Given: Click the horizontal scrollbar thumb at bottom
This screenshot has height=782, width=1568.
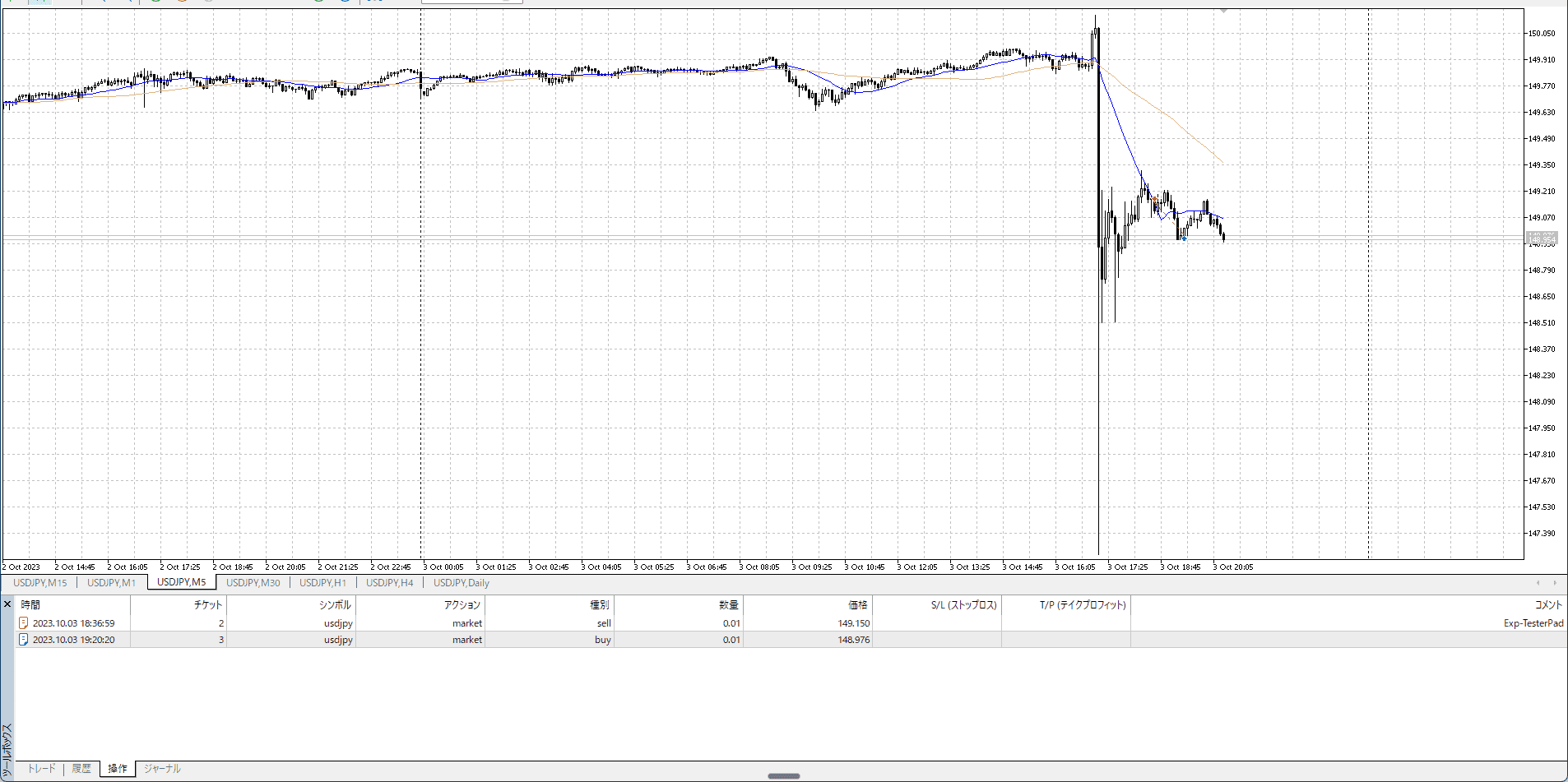Looking at the screenshot, I should [783, 776].
